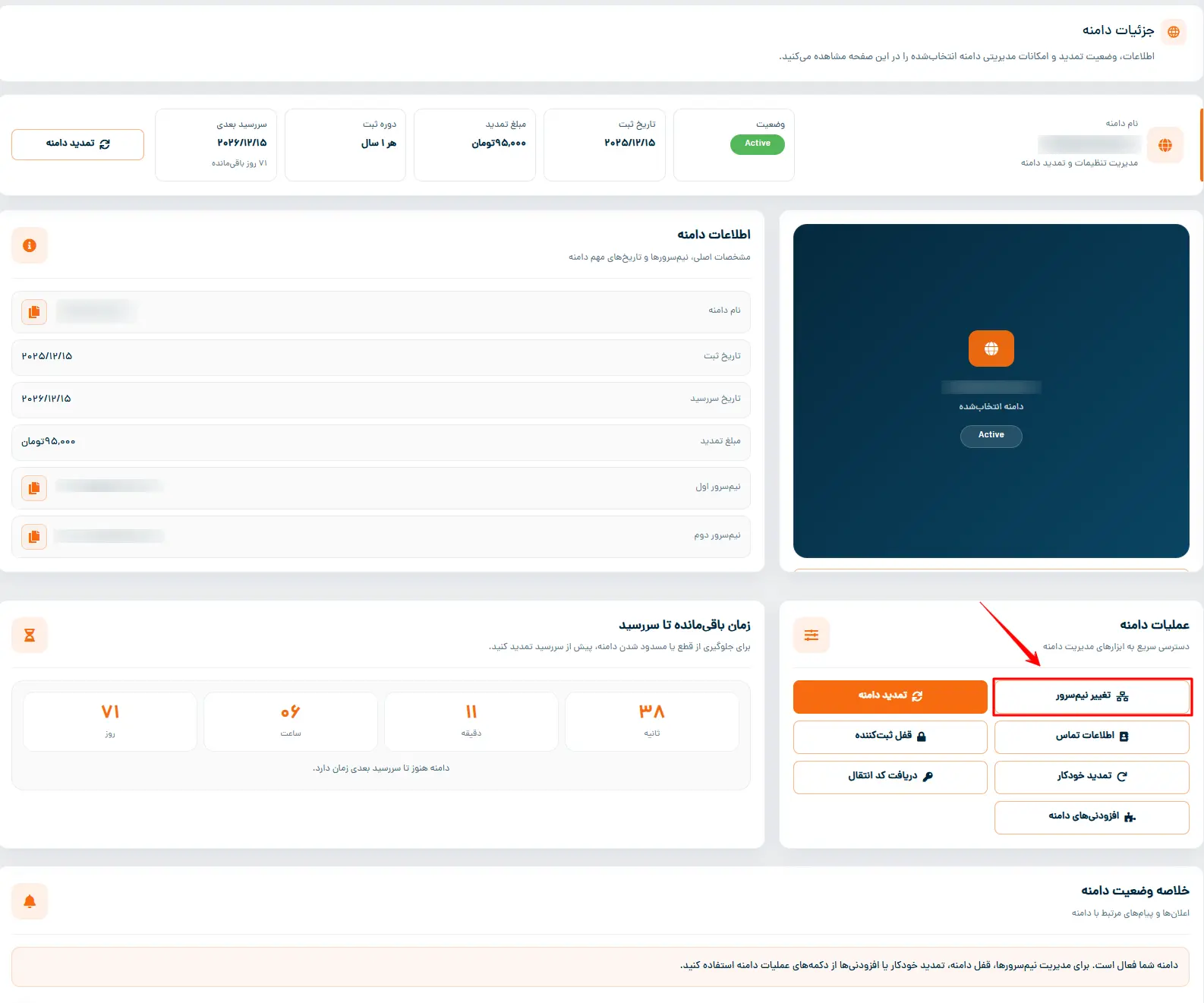This screenshot has height=1003, width=1204.
Task: Click the '۱۱' minutes countdown box labelled 'دقیقه'
Action: 471,721
